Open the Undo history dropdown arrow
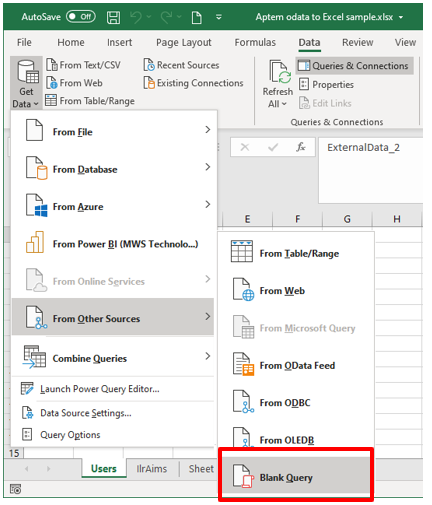The image size is (432, 505). [149, 17]
